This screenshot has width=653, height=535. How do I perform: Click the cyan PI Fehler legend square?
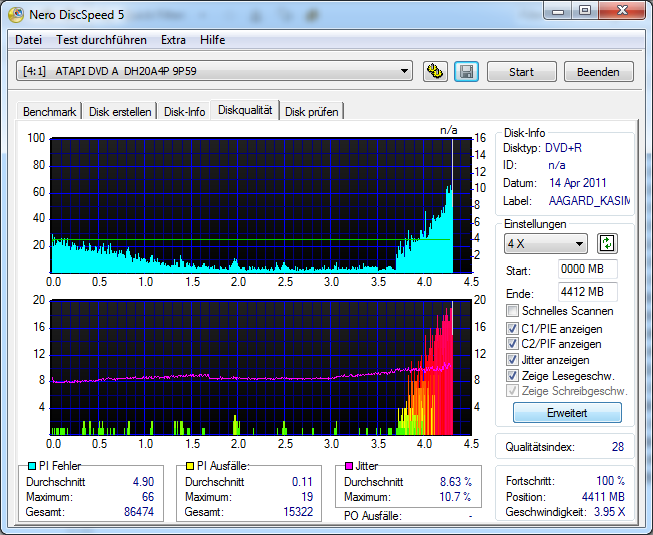[31, 466]
